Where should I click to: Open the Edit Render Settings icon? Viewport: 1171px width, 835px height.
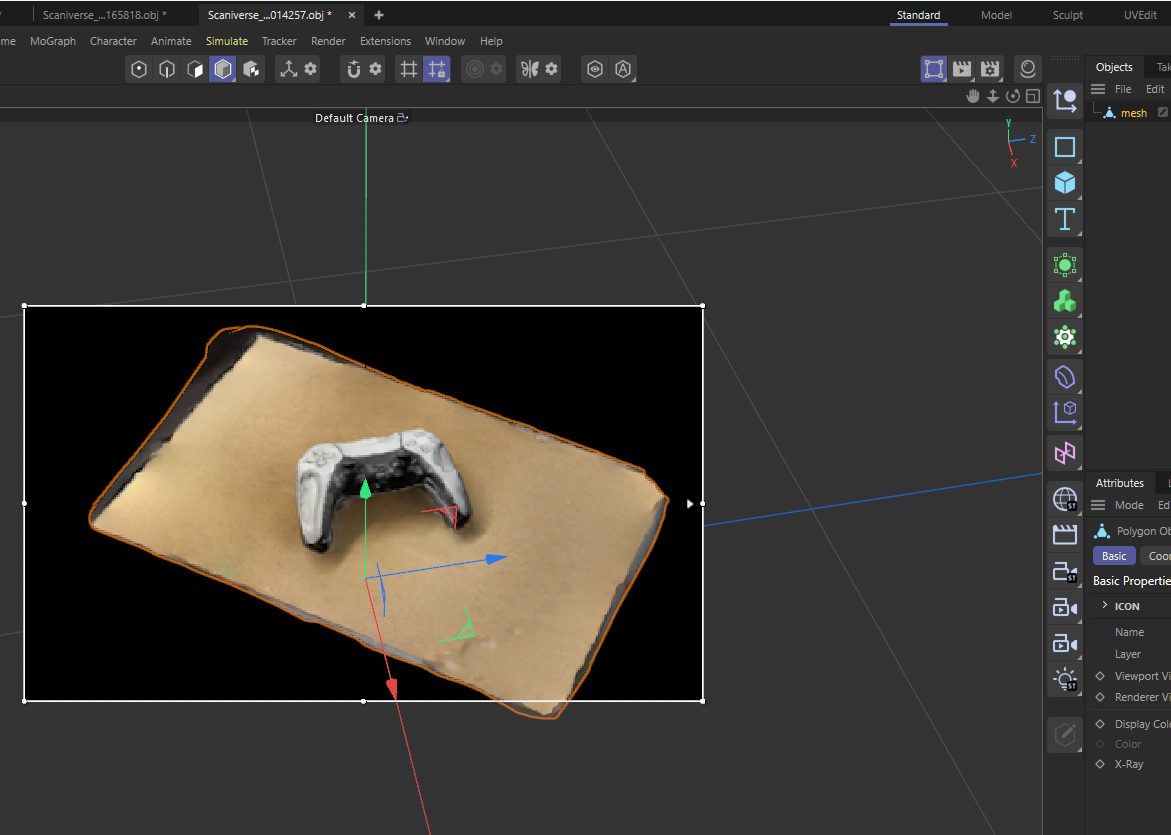[x=991, y=69]
